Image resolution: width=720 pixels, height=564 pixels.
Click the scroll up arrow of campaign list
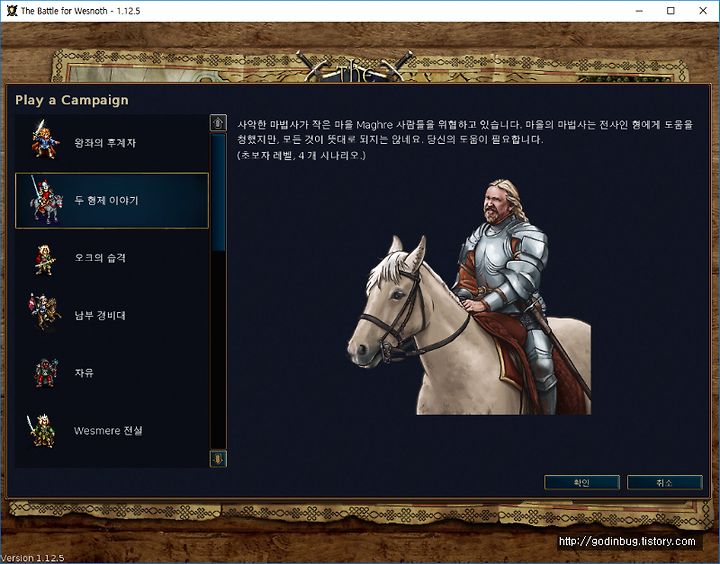[x=218, y=123]
